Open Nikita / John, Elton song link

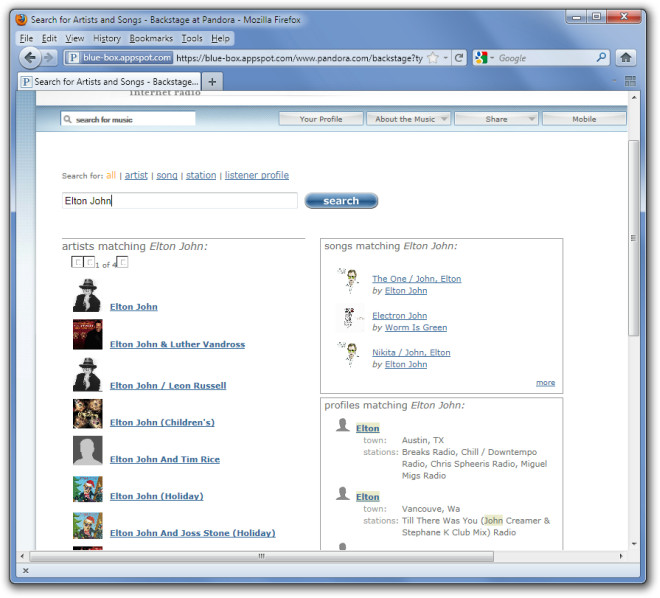pos(411,352)
